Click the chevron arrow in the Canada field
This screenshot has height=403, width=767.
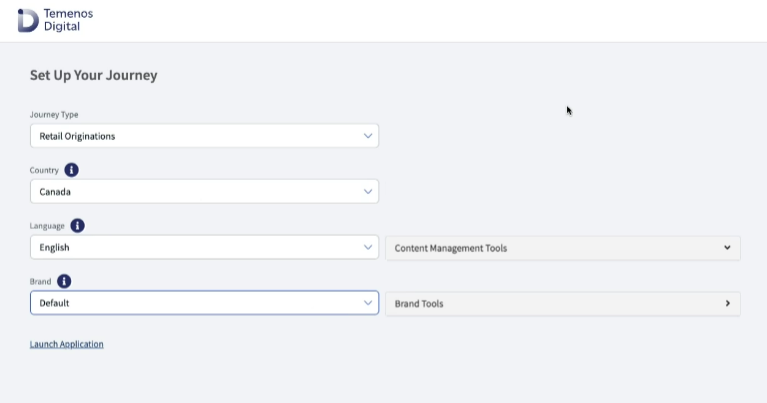(x=368, y=191)
